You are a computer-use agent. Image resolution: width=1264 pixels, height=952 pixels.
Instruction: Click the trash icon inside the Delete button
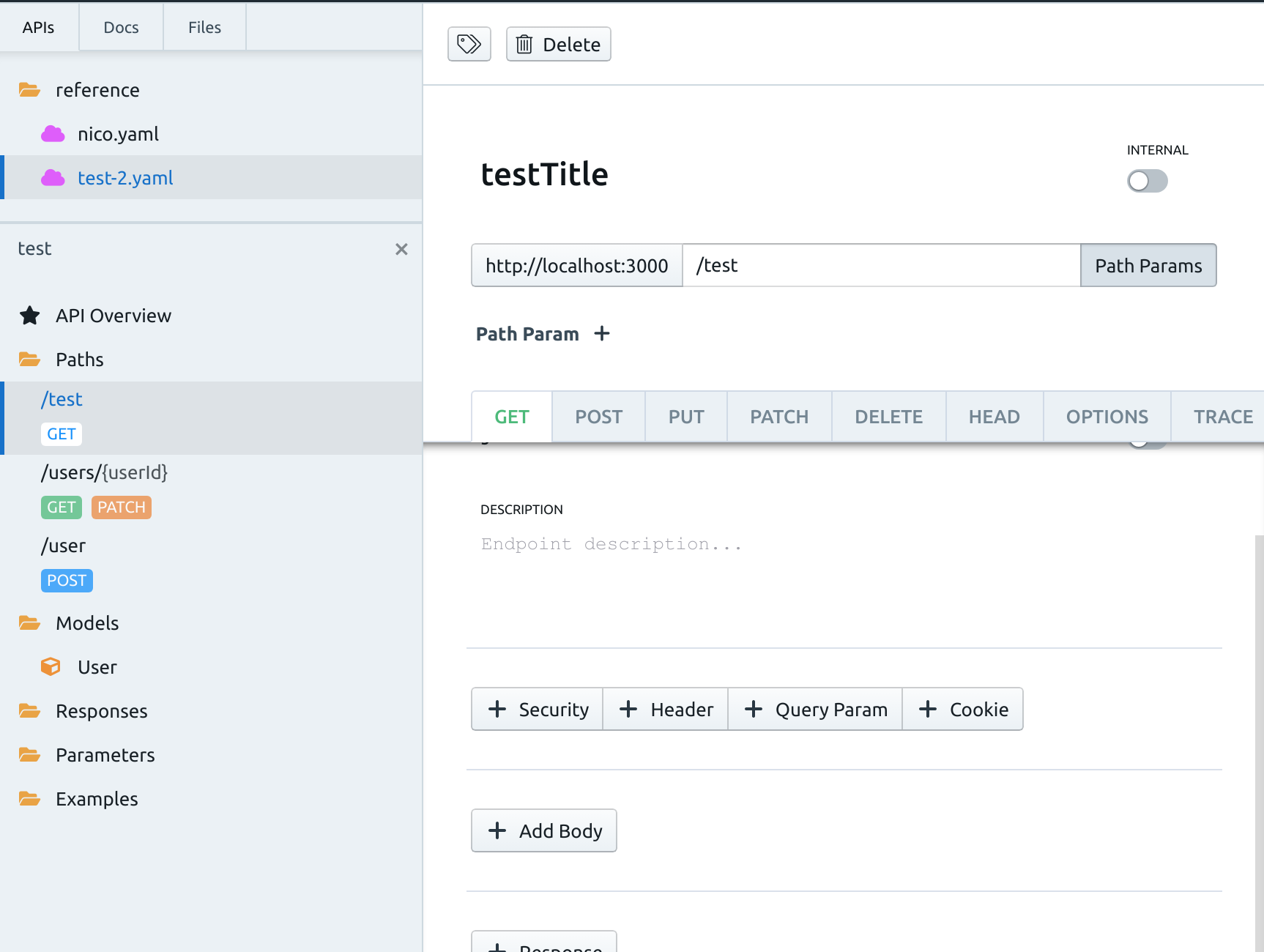(x=524, y=44)
